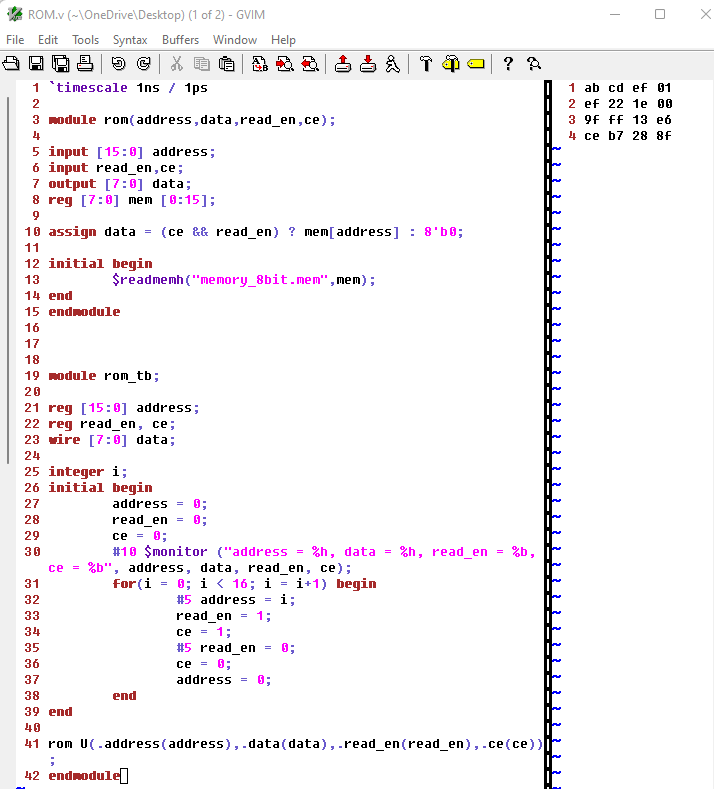Undo the last change via toolbar
The width and height of the screenshot is (714, 789).
pos(119,64)
